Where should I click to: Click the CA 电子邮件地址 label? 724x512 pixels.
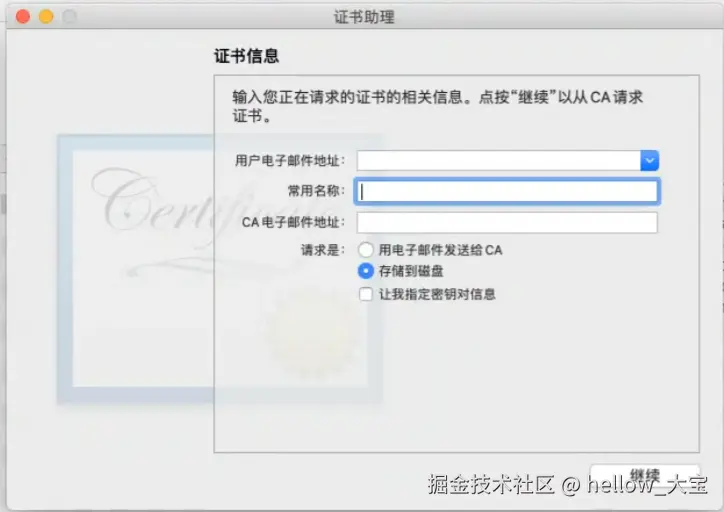293,223
